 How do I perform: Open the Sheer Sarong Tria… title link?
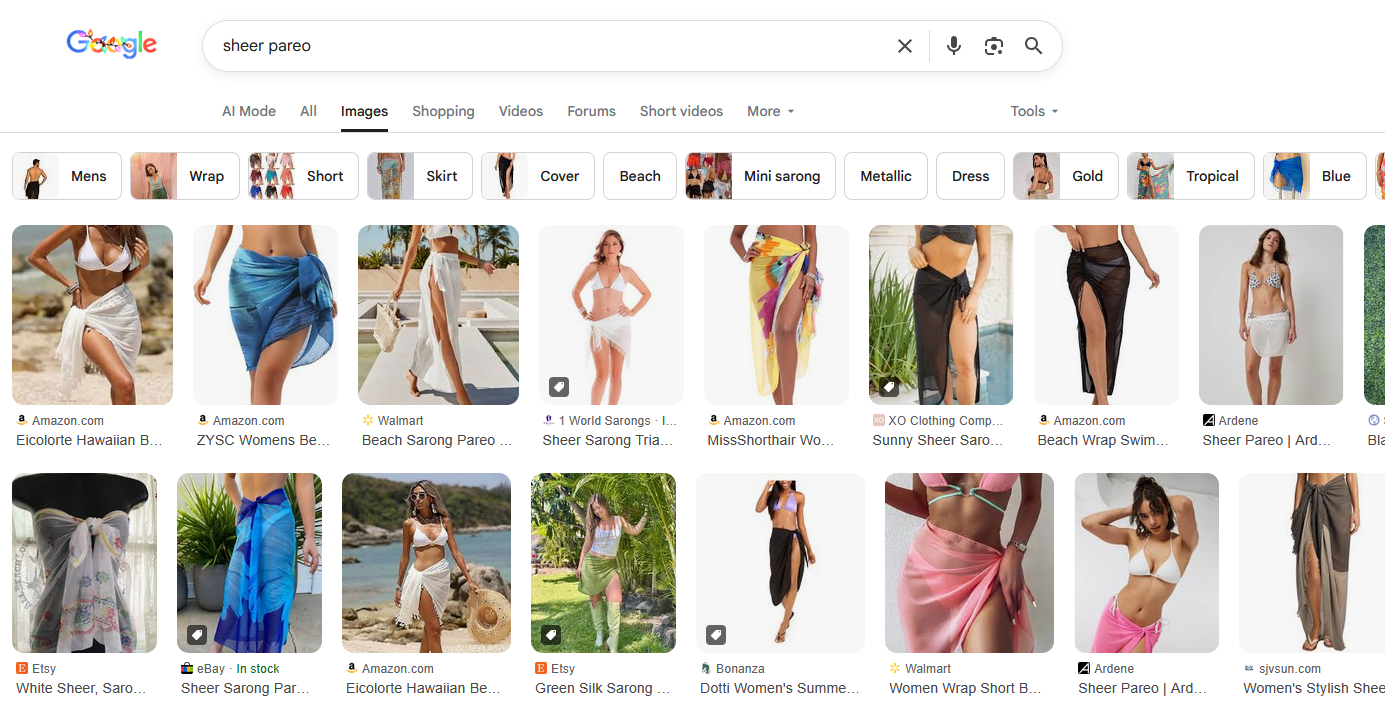pyautogui.click(x=608, y=440)
